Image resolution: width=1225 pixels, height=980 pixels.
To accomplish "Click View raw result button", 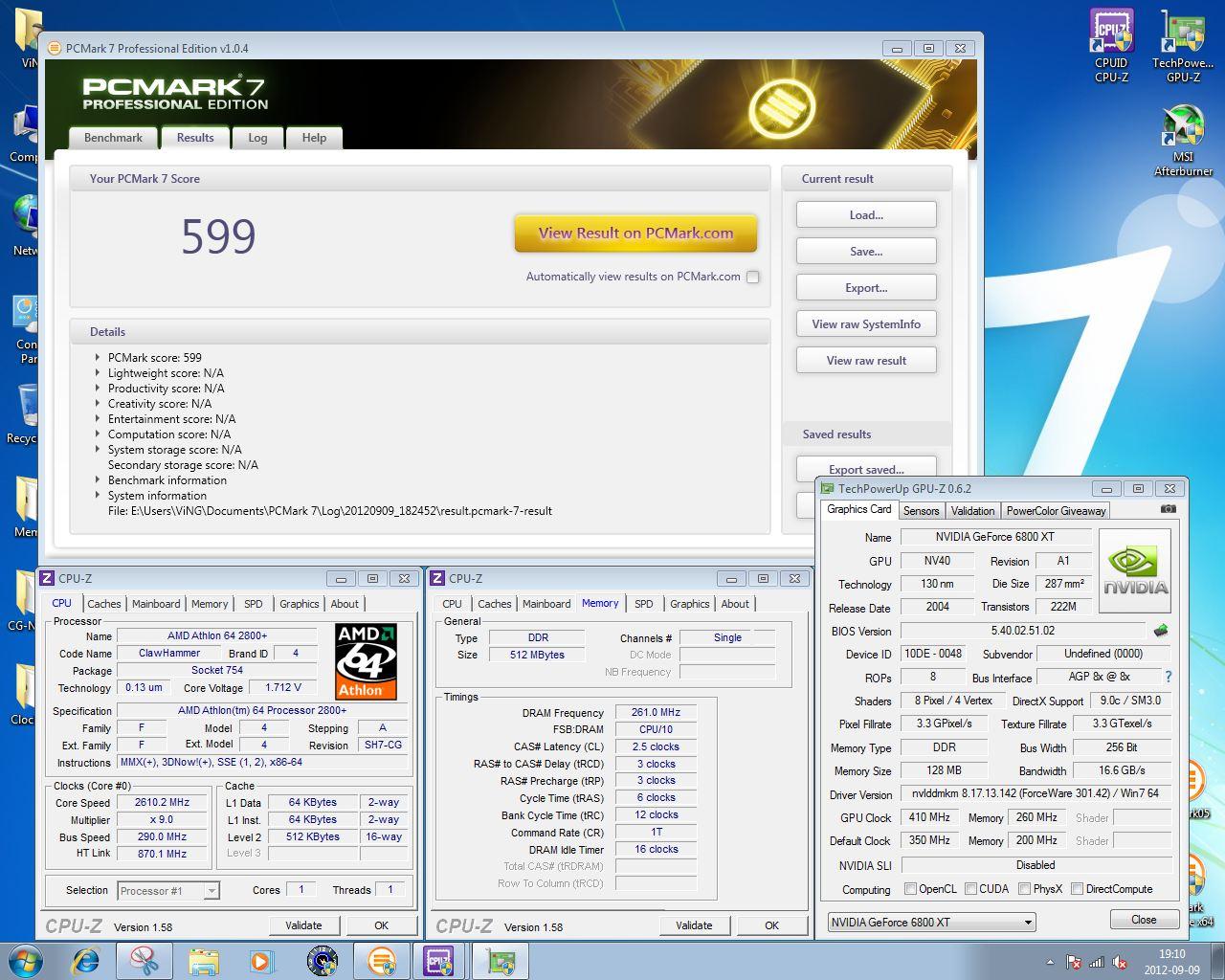I will tap(866, 361).
